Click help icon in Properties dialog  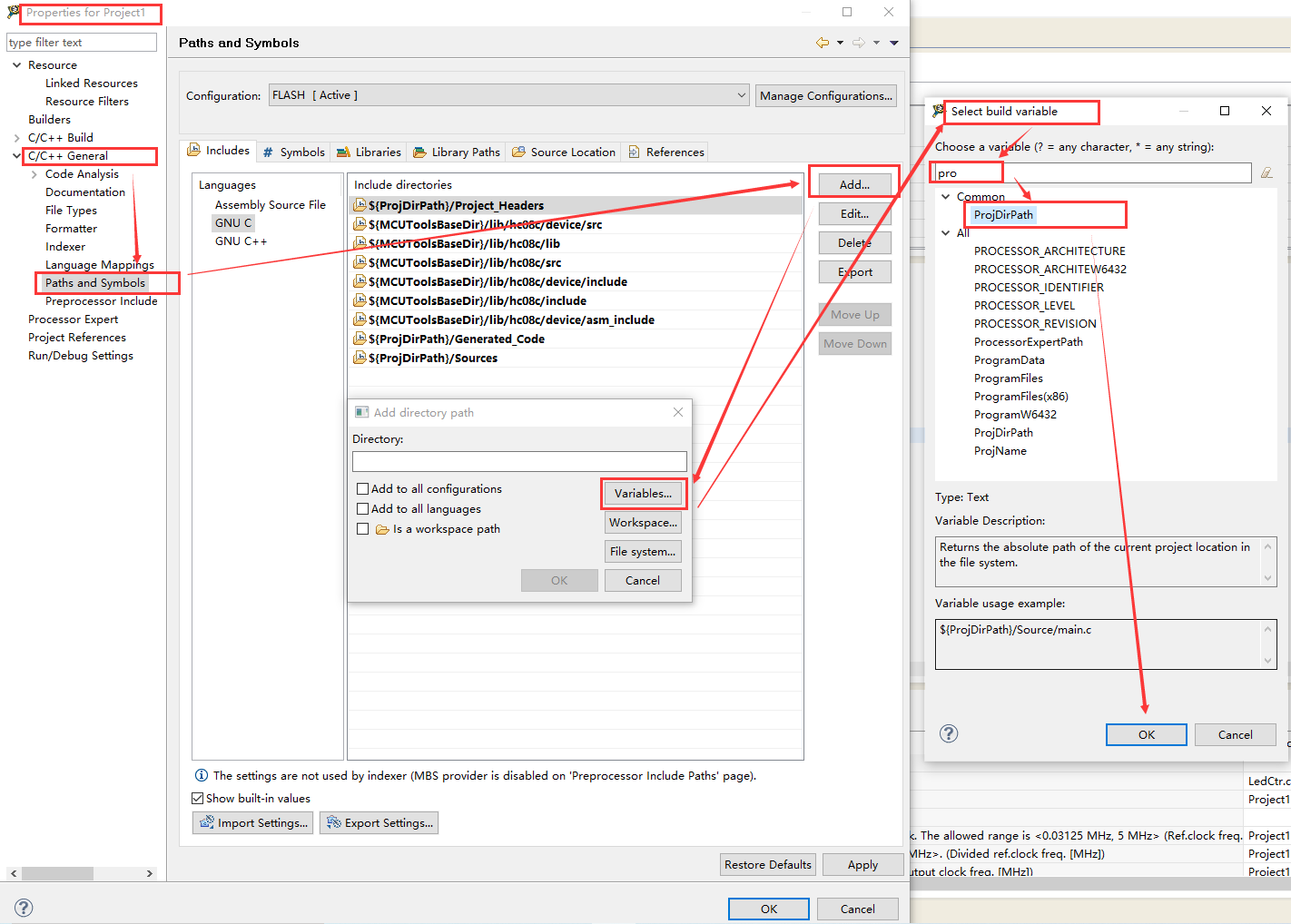25,908
